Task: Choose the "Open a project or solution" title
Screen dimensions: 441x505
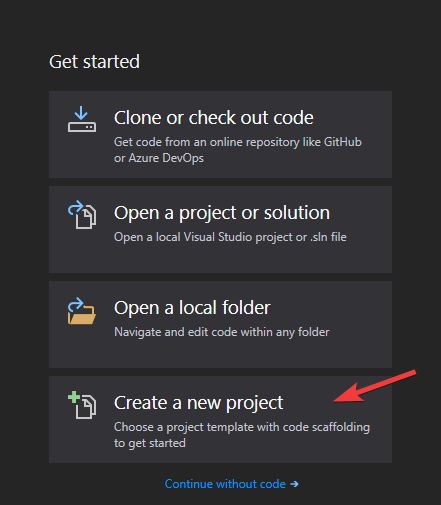Action: coord(222,213)
